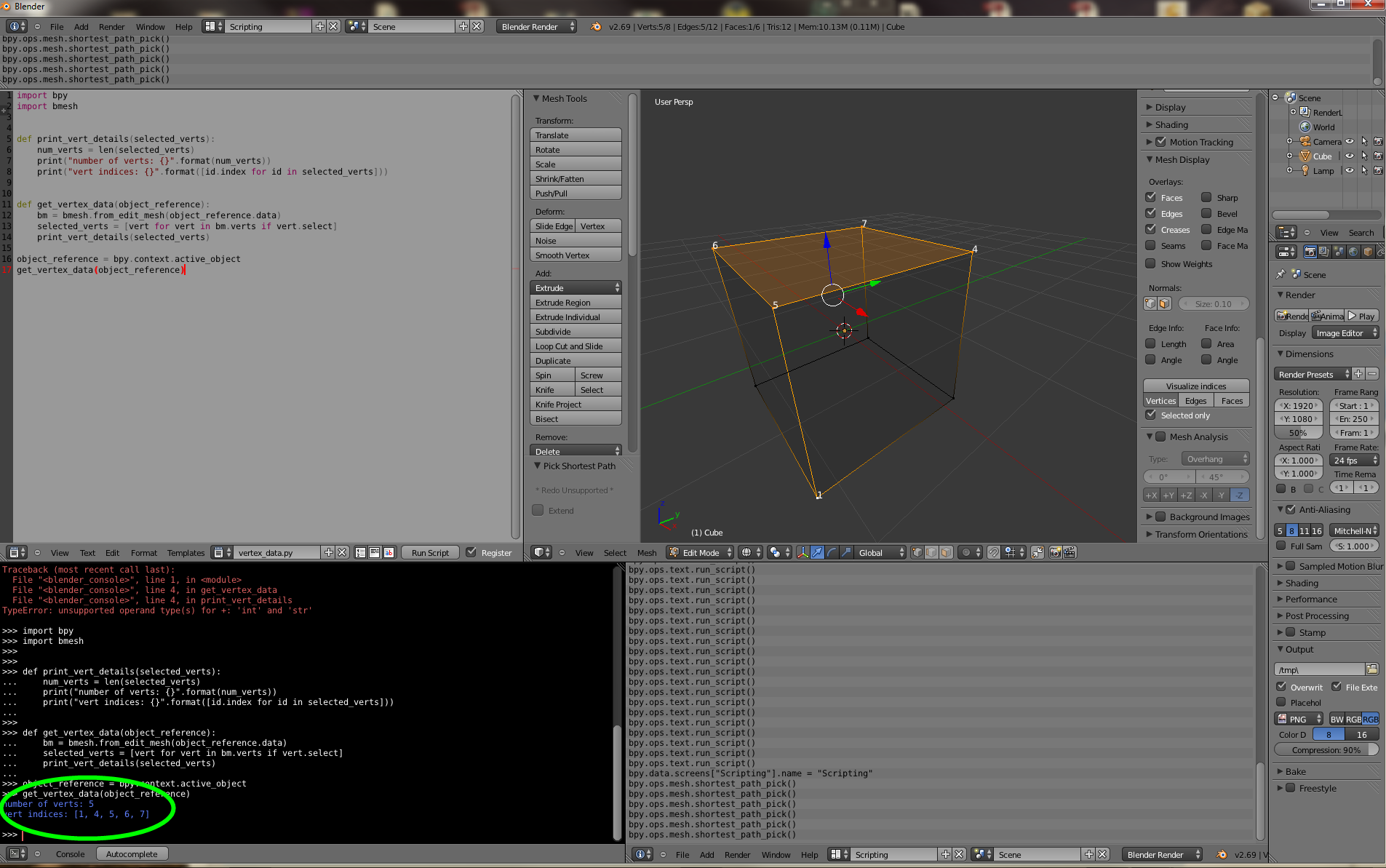Toggle line numbers icon in text editor
This screenshot has width=1386, height=868.
361,553
